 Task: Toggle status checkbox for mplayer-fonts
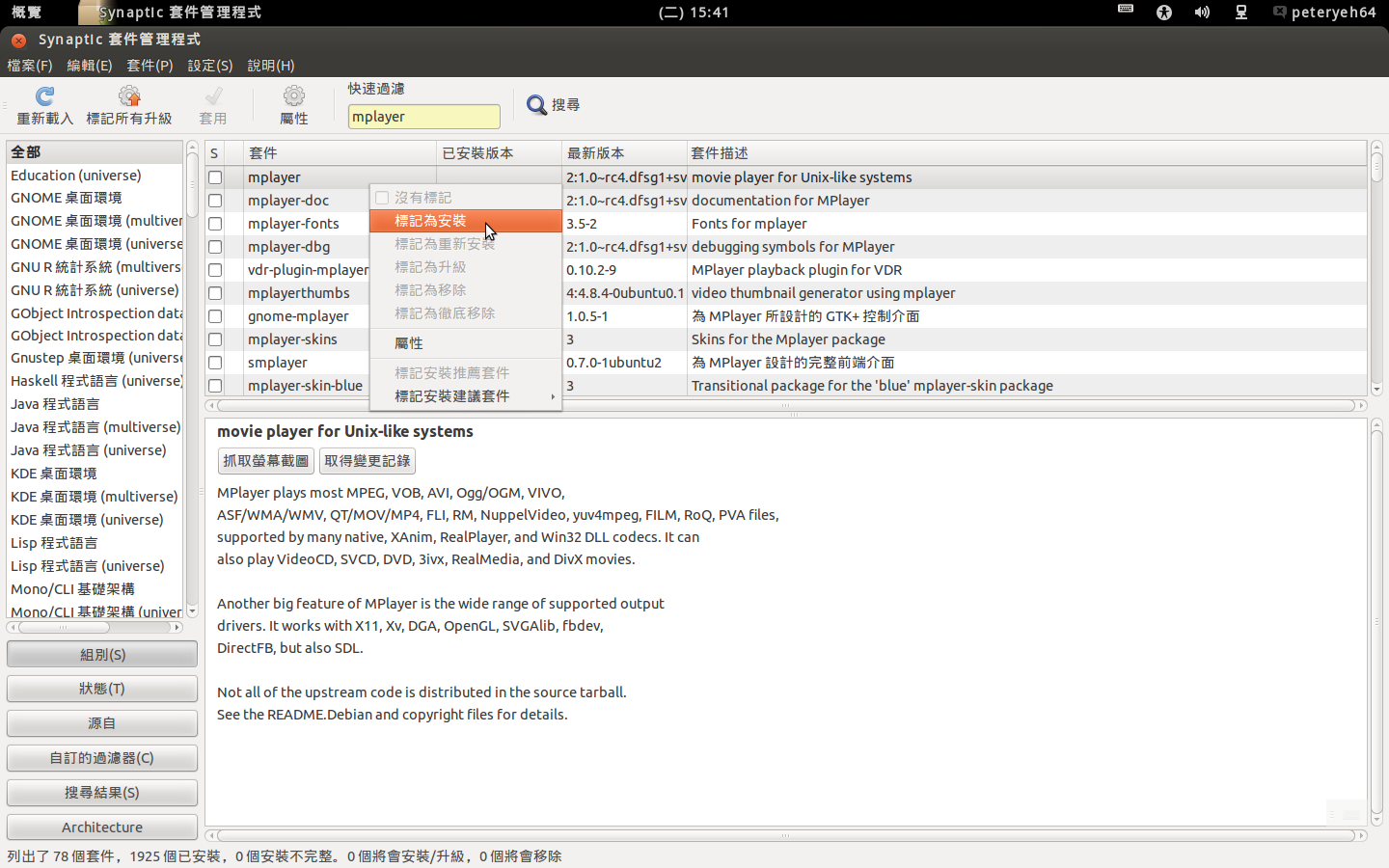click(215, 224)
